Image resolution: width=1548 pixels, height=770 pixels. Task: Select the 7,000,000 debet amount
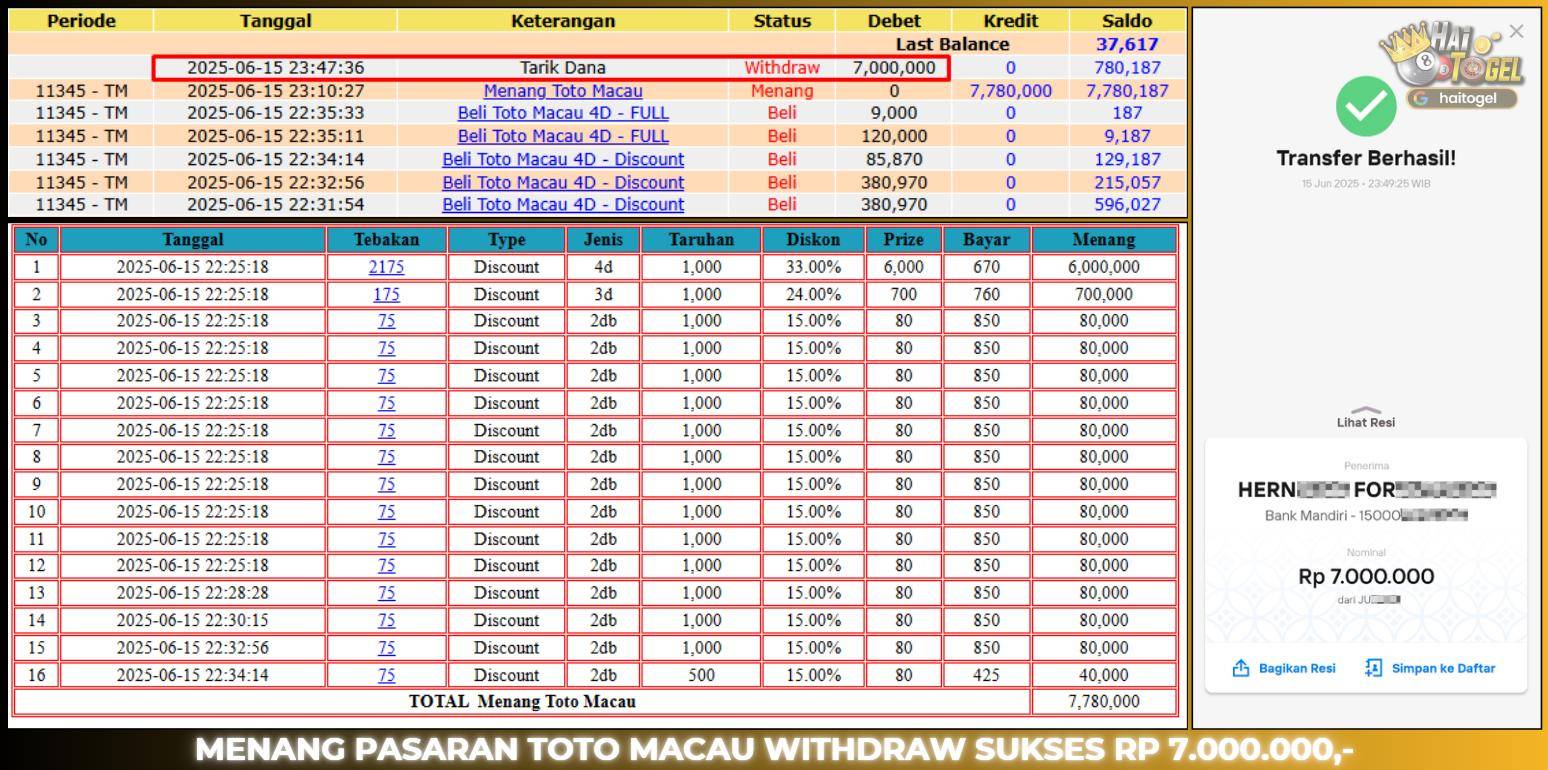coord(894,68)
